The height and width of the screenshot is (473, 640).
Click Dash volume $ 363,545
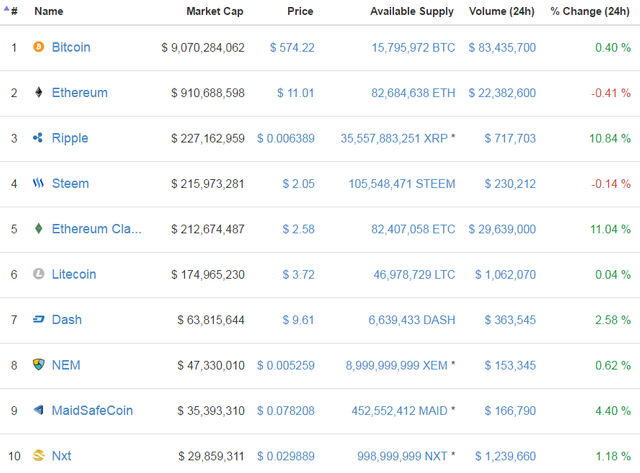point(510,320)
